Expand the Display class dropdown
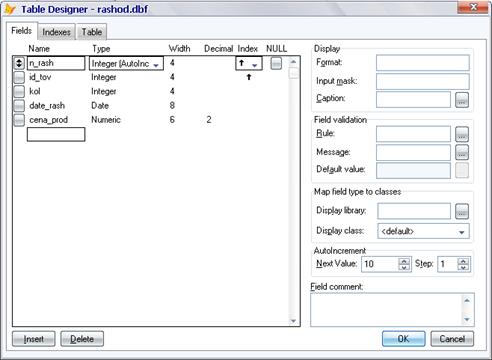Screen dimensions: 492x360 (462, 232)
